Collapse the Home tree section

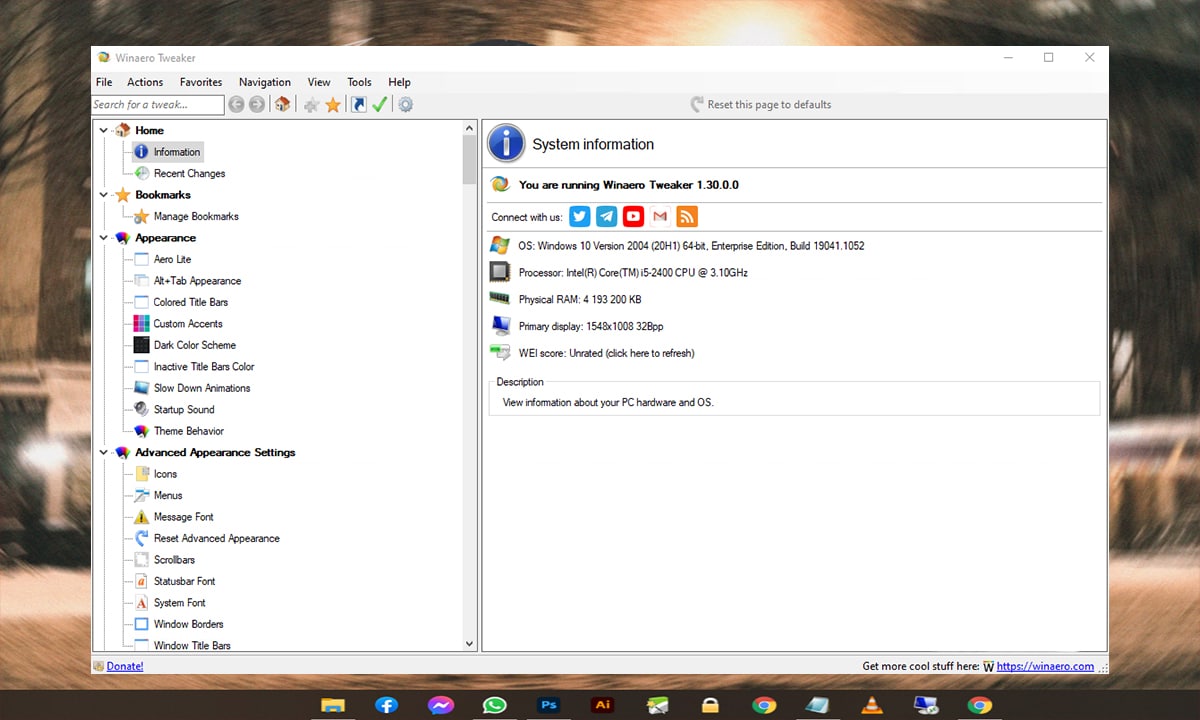pos(103,130)
